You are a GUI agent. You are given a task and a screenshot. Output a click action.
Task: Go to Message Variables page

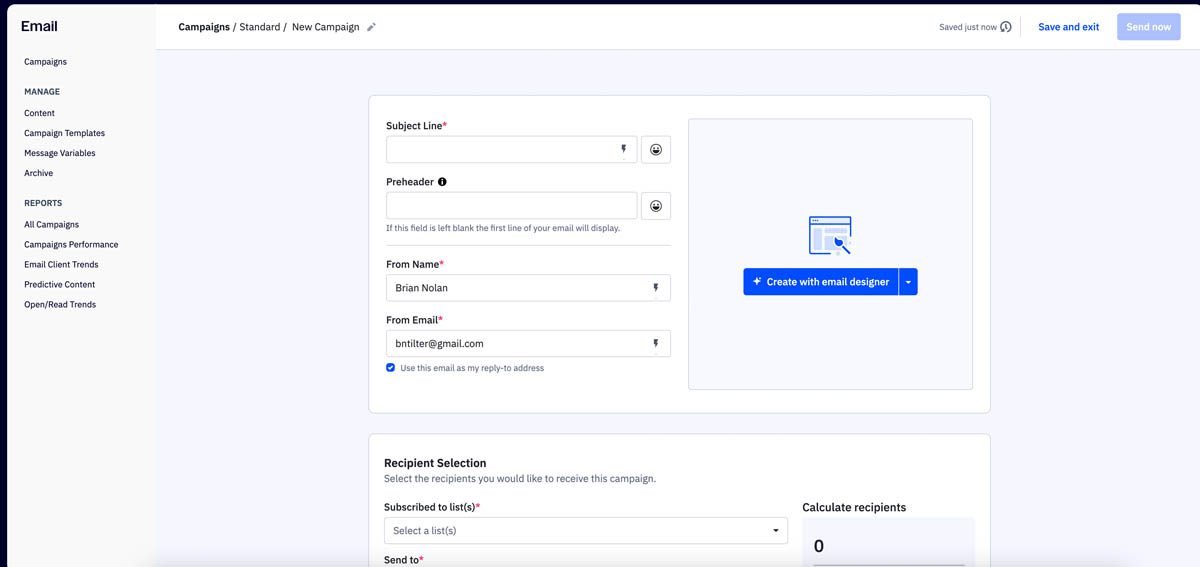[60, 153]
